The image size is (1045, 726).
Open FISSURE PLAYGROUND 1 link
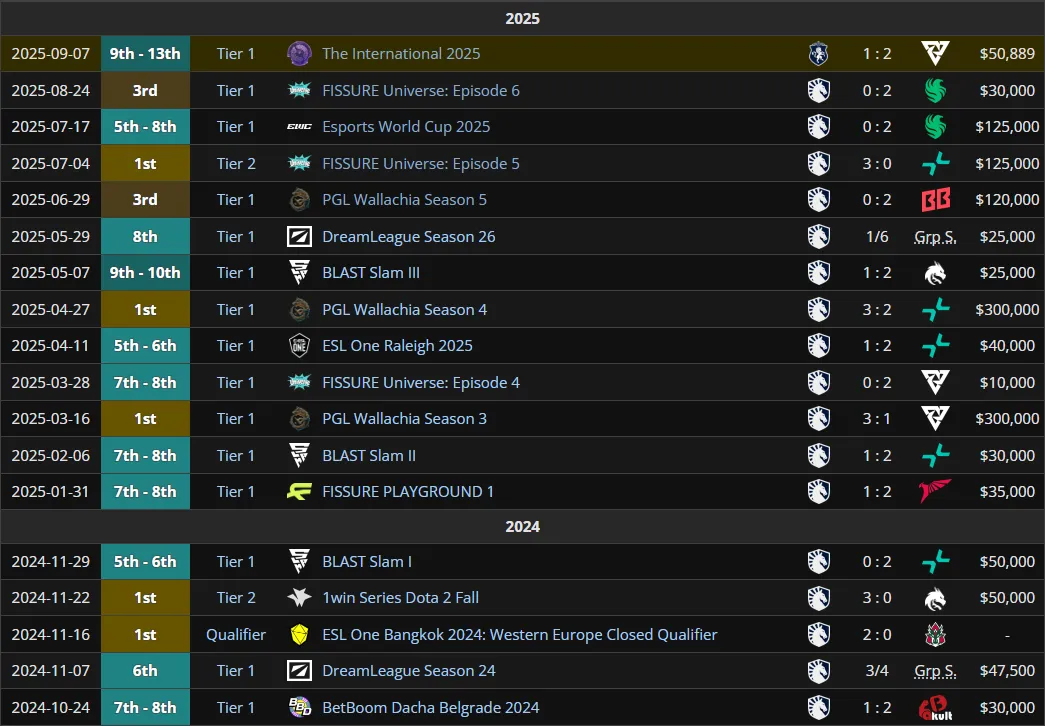point(408,492)
